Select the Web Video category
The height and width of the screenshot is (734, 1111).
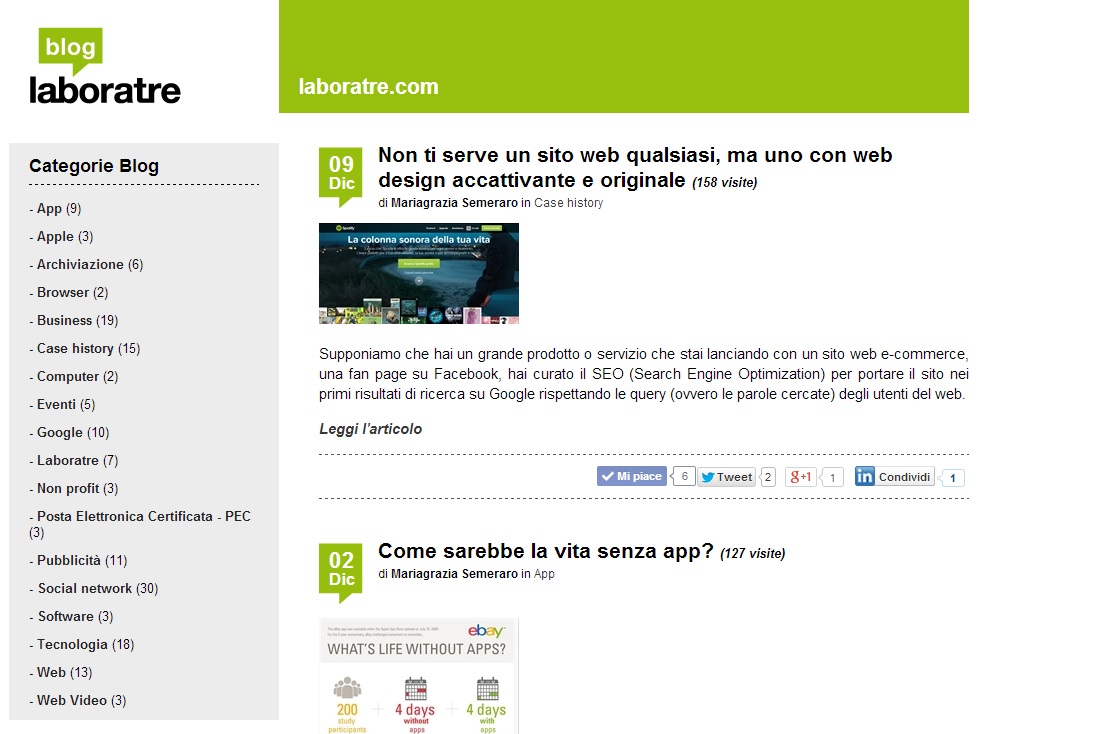71,700
